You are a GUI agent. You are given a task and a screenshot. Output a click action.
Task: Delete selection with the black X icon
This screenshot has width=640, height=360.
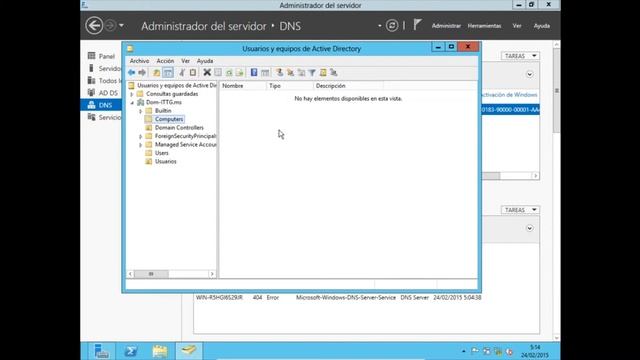pyautogui.click(x=207, y=73)
